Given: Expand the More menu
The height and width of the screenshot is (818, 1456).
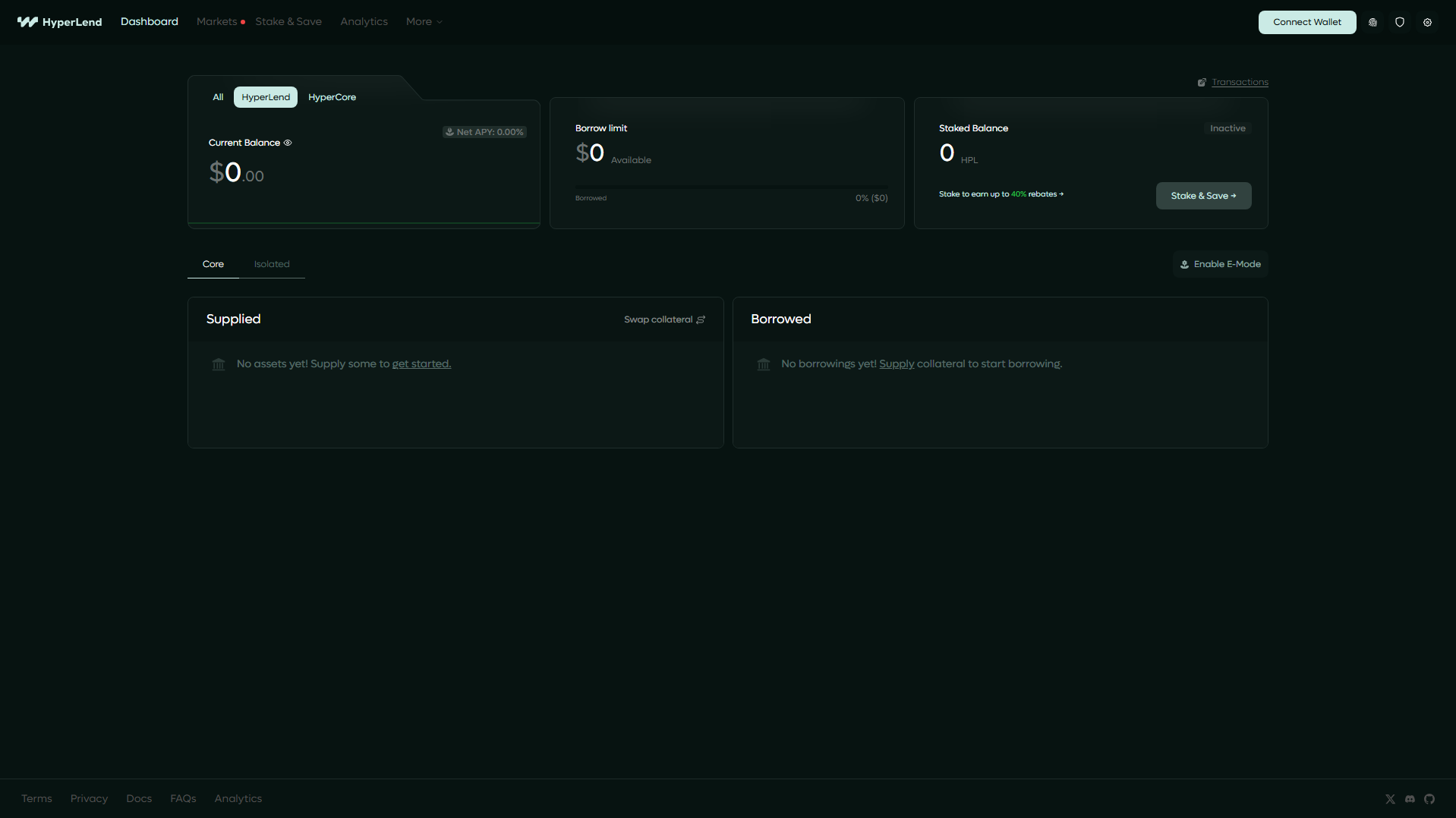Looking at the screenshot, I should pos(424,21).
